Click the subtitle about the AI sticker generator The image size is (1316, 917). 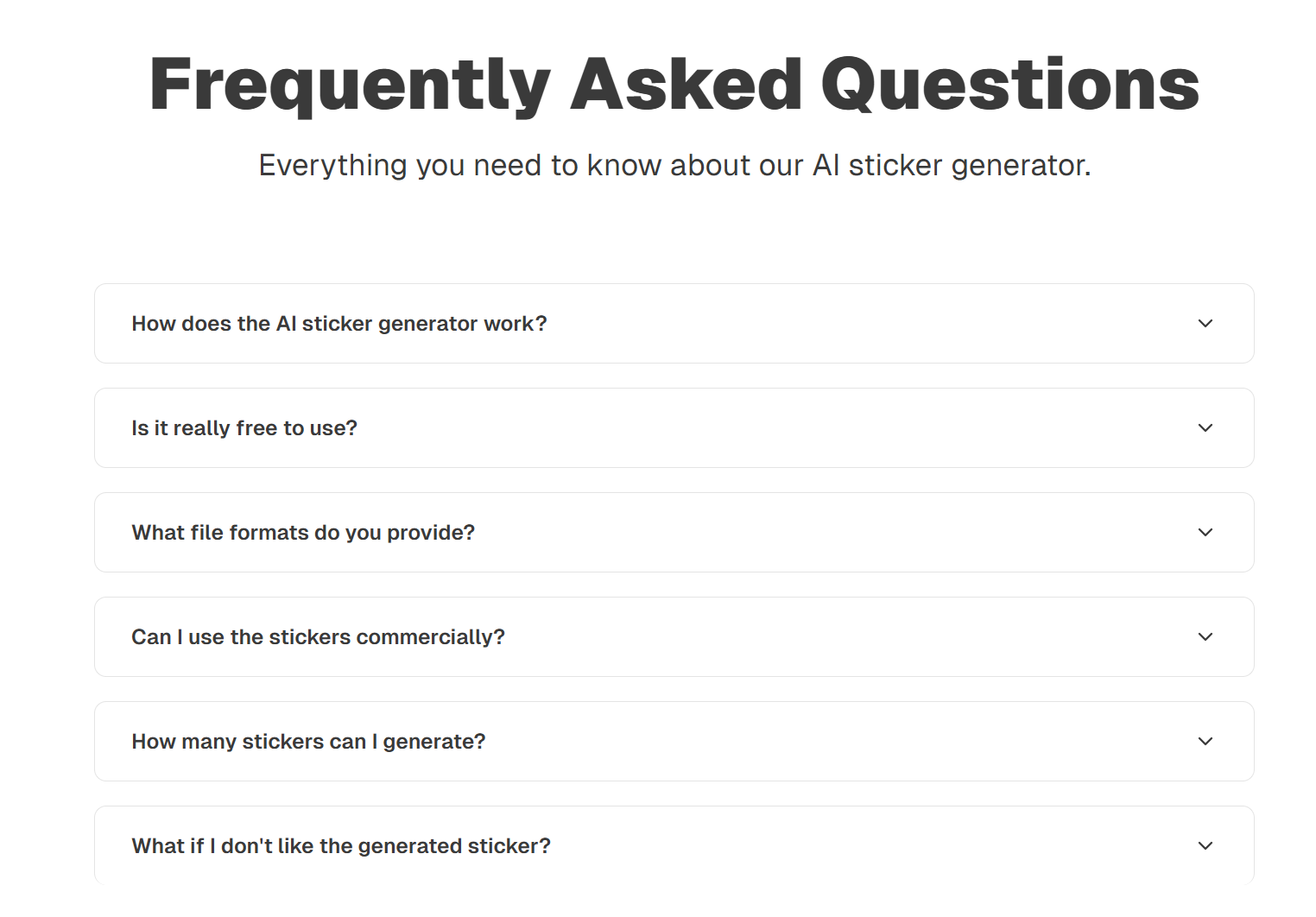coord(674,165)
